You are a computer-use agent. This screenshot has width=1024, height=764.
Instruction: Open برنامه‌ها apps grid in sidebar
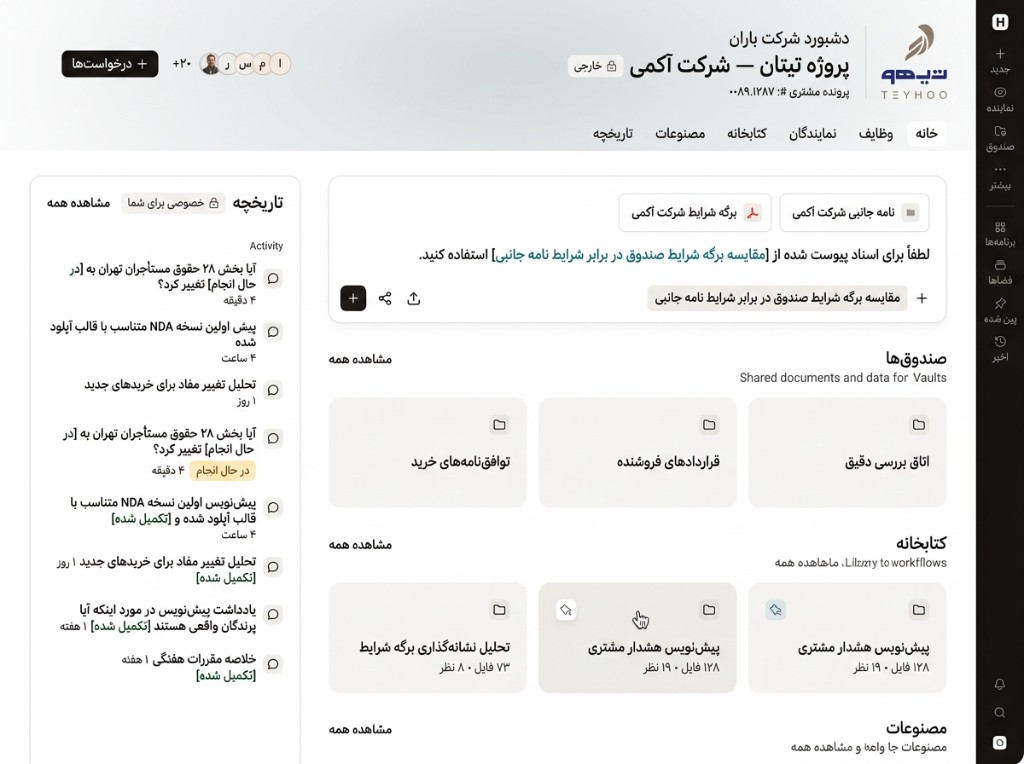pyautogui.click(x=1000, y=233)
